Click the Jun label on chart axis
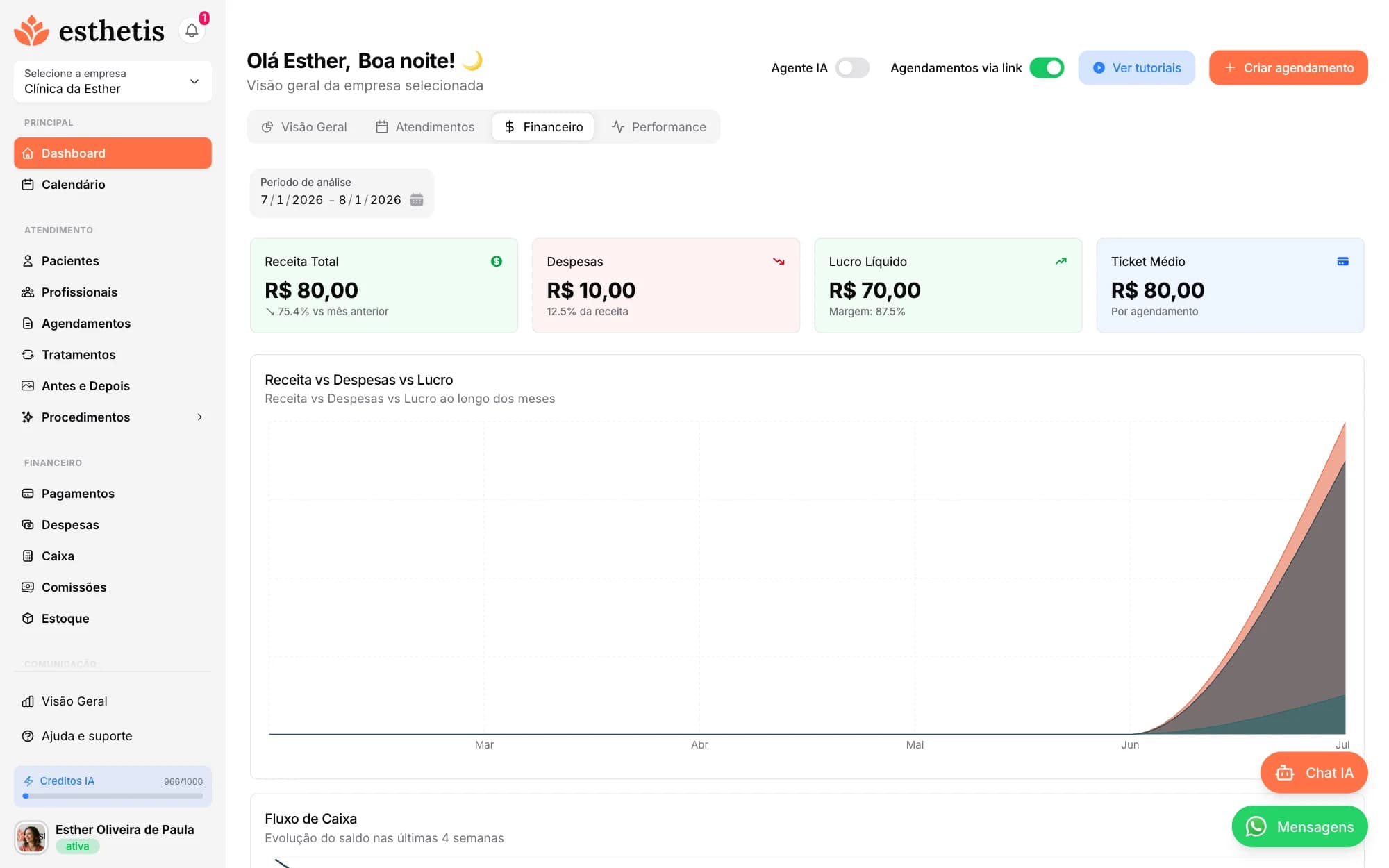This screenshot has height=868, width=1389. (x=1130, y=744)
